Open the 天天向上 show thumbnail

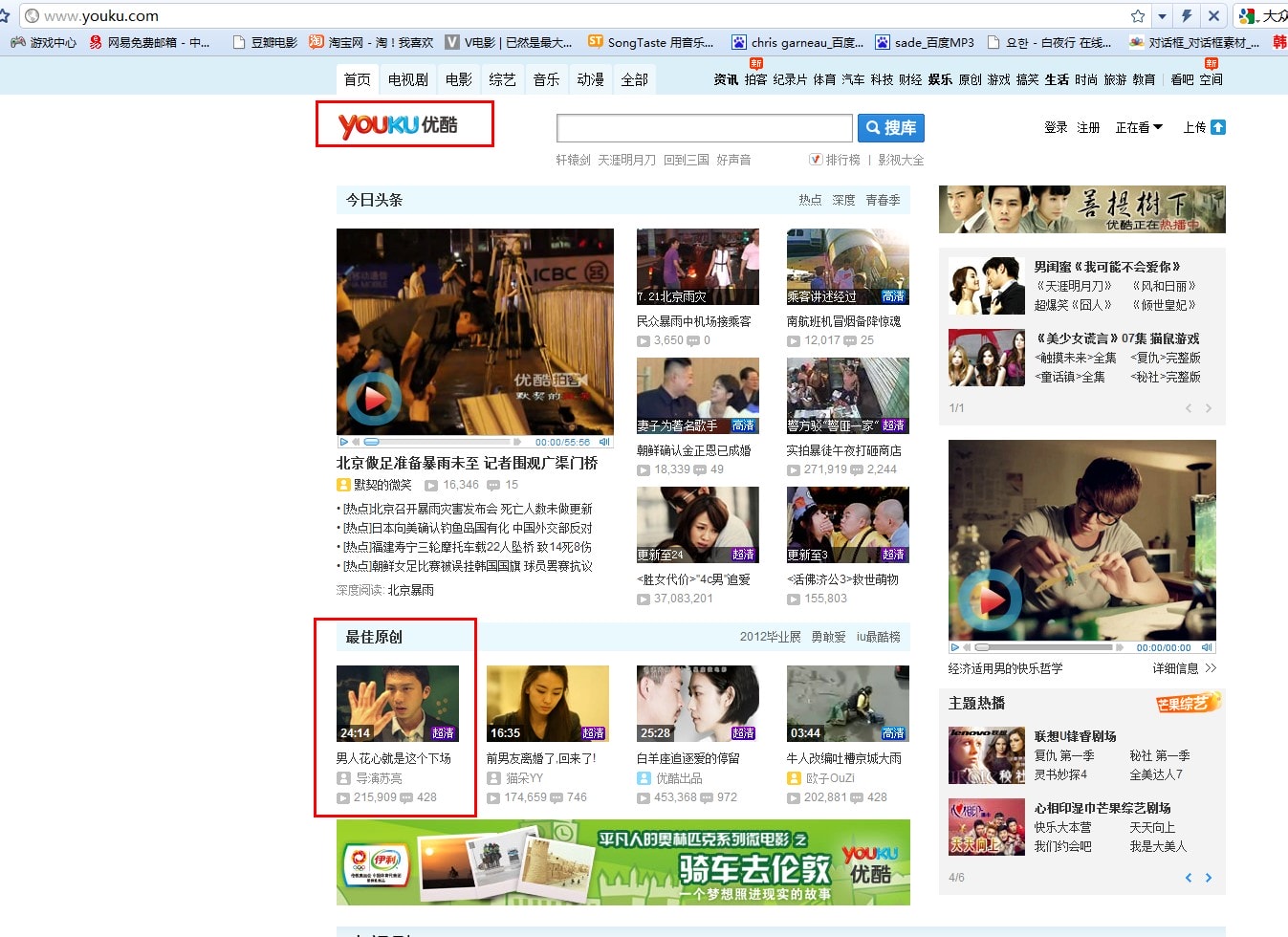987,827
